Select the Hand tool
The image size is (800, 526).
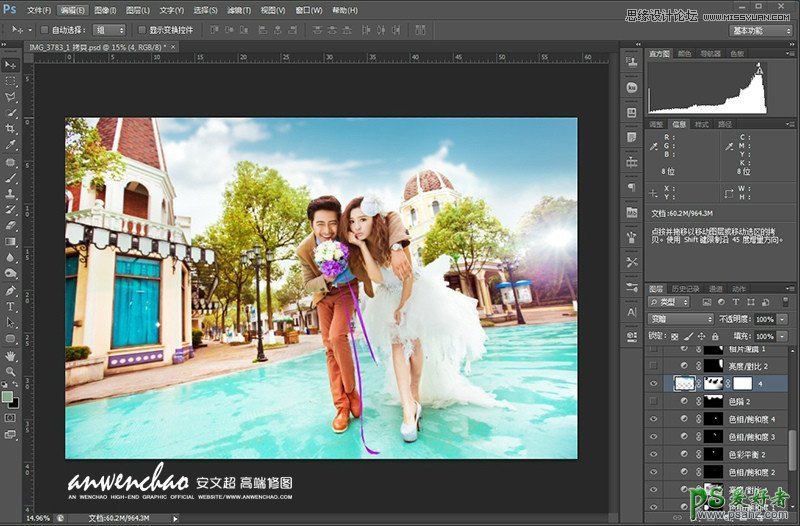pos(10,355)
